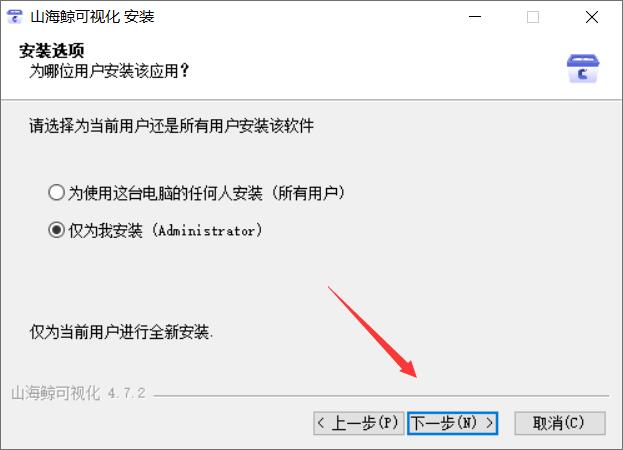Click the blue box logo in the header
The height and width of the screenshot is (450, 623).
pos(583,69)
